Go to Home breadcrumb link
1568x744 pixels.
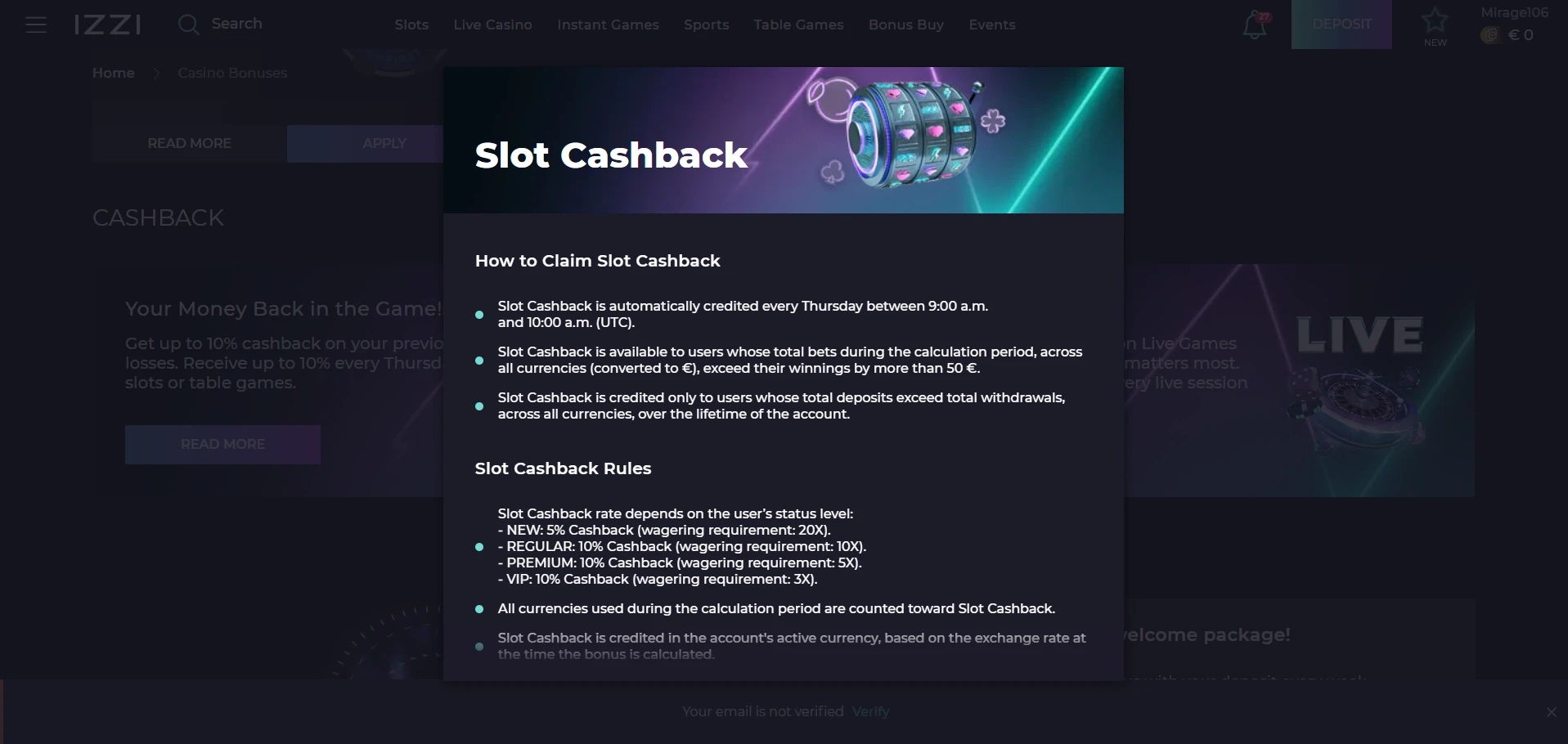(113, 73)
